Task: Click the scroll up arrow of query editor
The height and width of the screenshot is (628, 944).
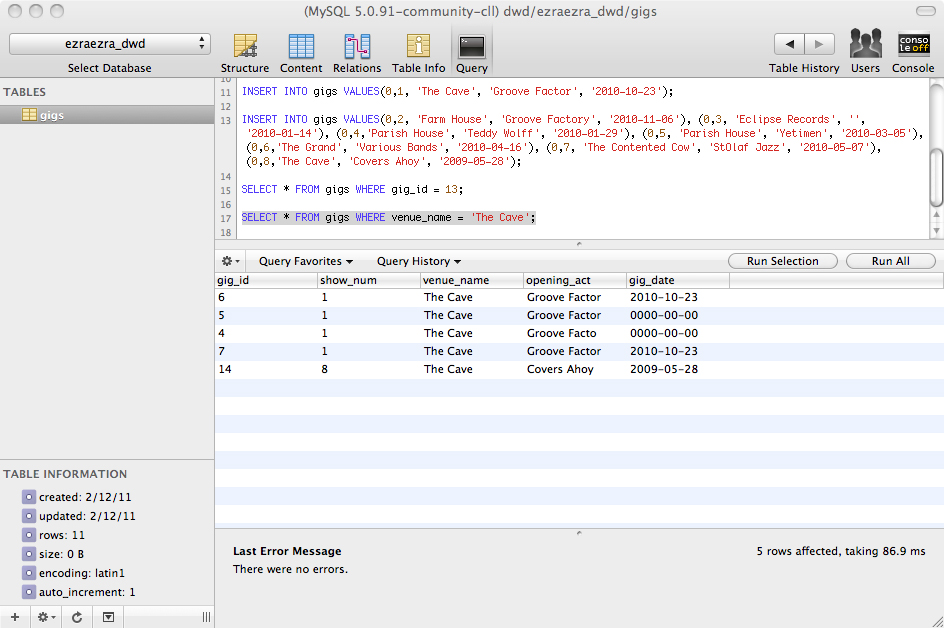Action: [937, 214]
